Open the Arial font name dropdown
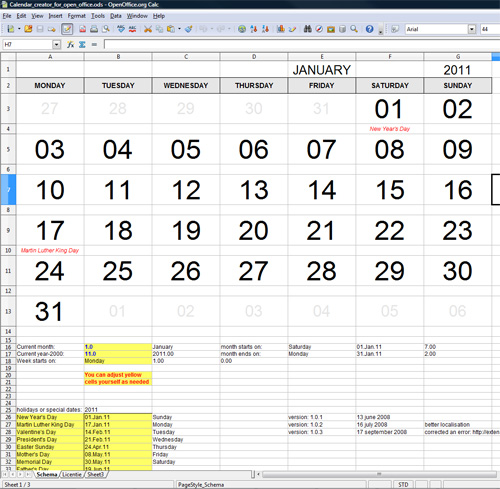The width and height of the screenshot is (500, 489). (x=472, y=29)
